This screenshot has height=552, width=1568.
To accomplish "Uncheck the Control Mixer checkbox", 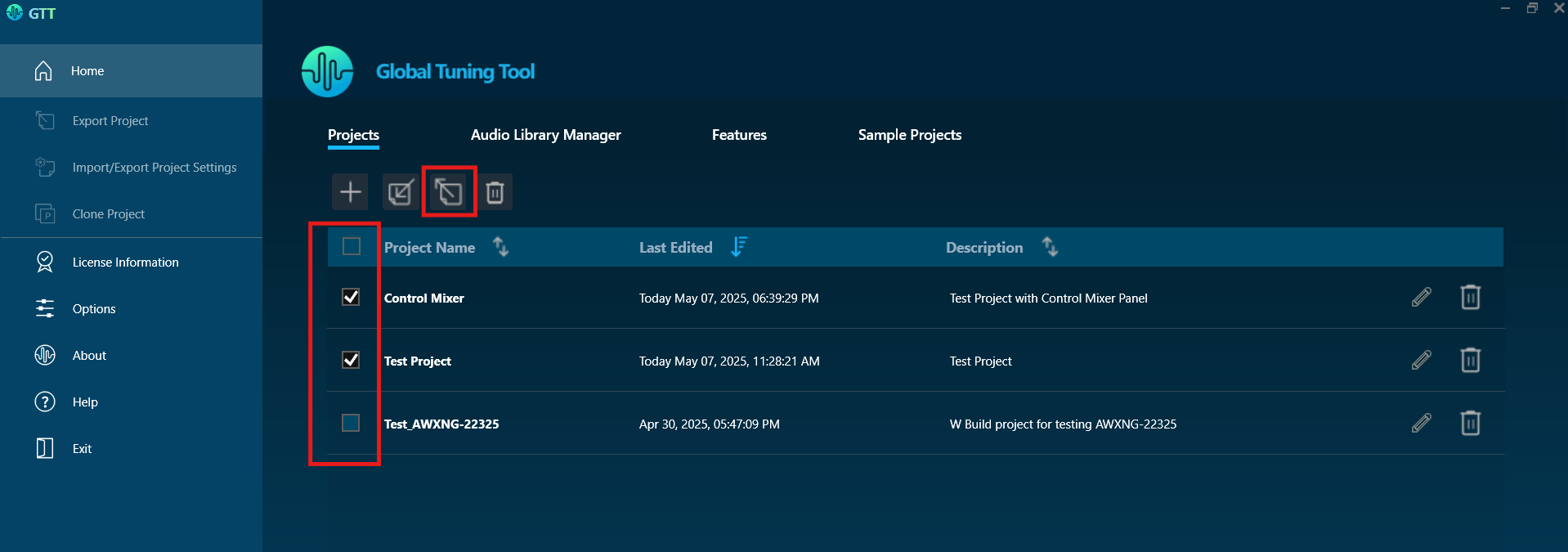I will (x=351, y=297).
